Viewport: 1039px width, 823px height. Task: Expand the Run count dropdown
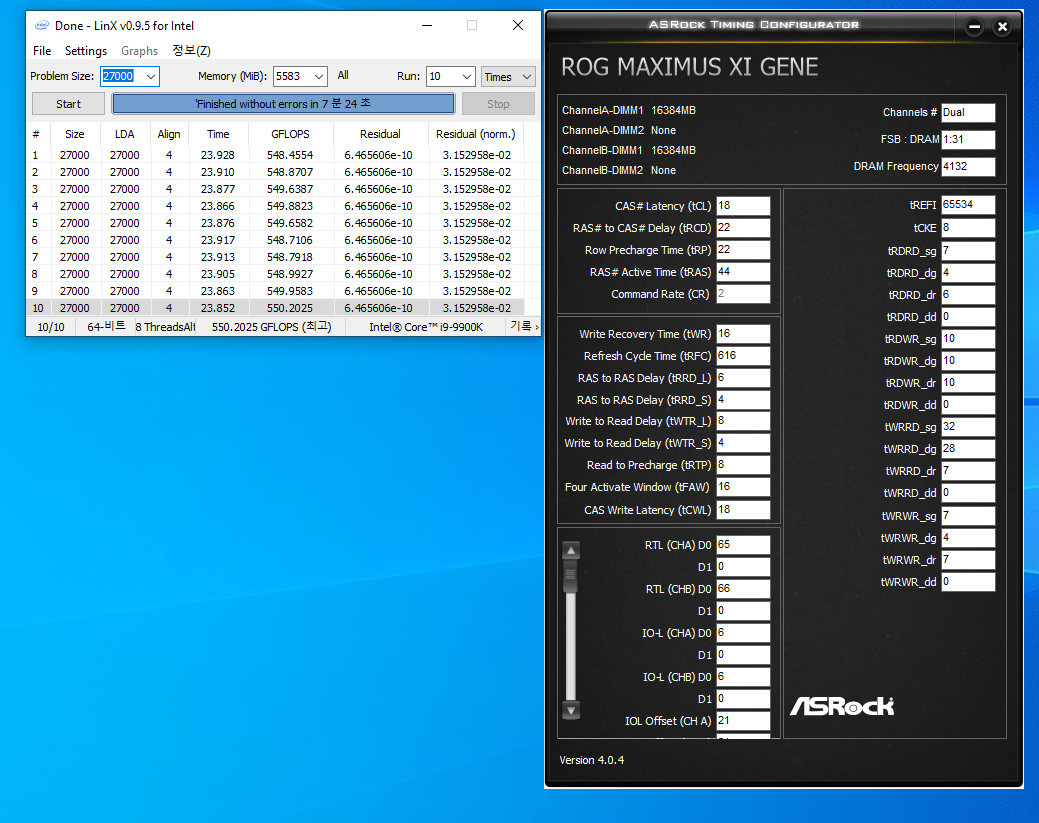(x=467, y=76)
